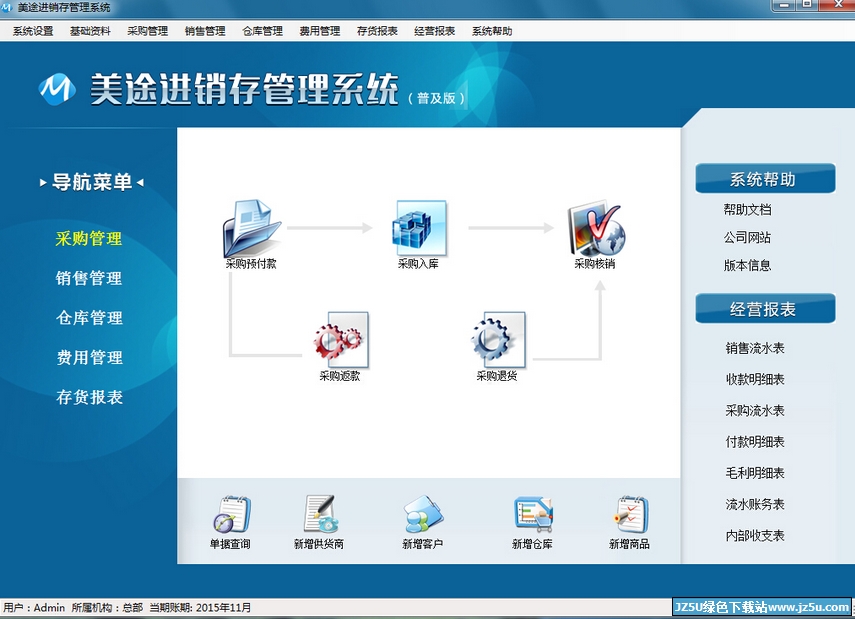Open the 采购核销 icon
This screenshot has width=855, height=619.
[x=594, y=229]
